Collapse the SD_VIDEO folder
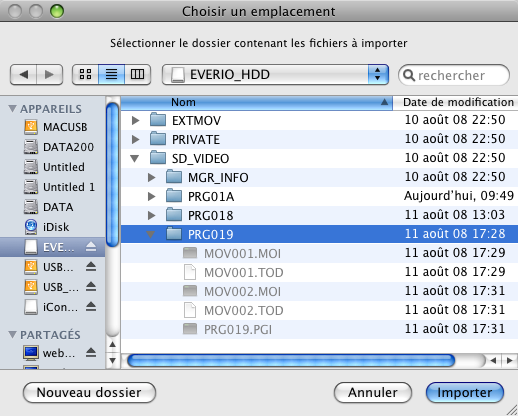518x416 pixels. click(x=135, y=158)
